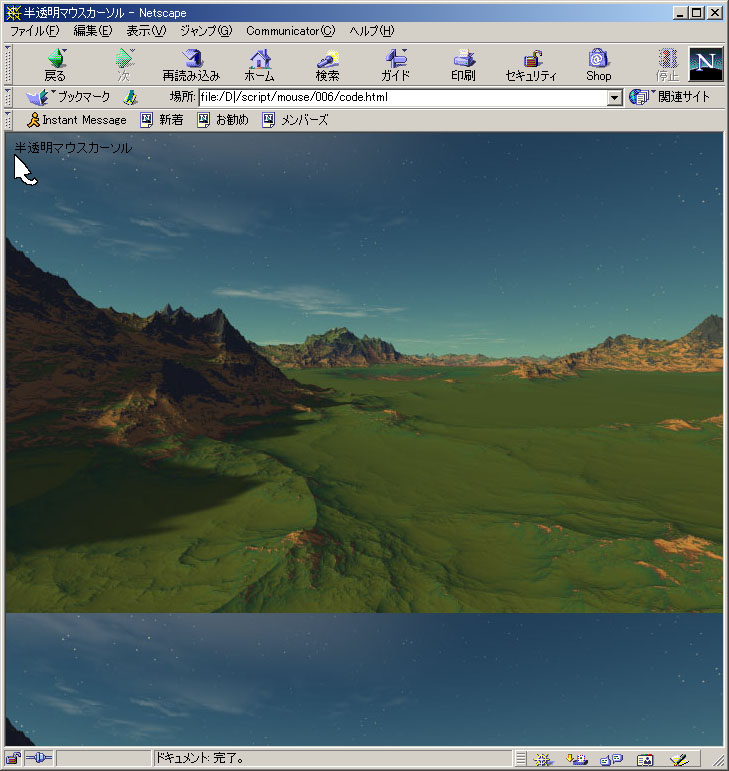Open 関連サイト related sites

click(670, 97)
